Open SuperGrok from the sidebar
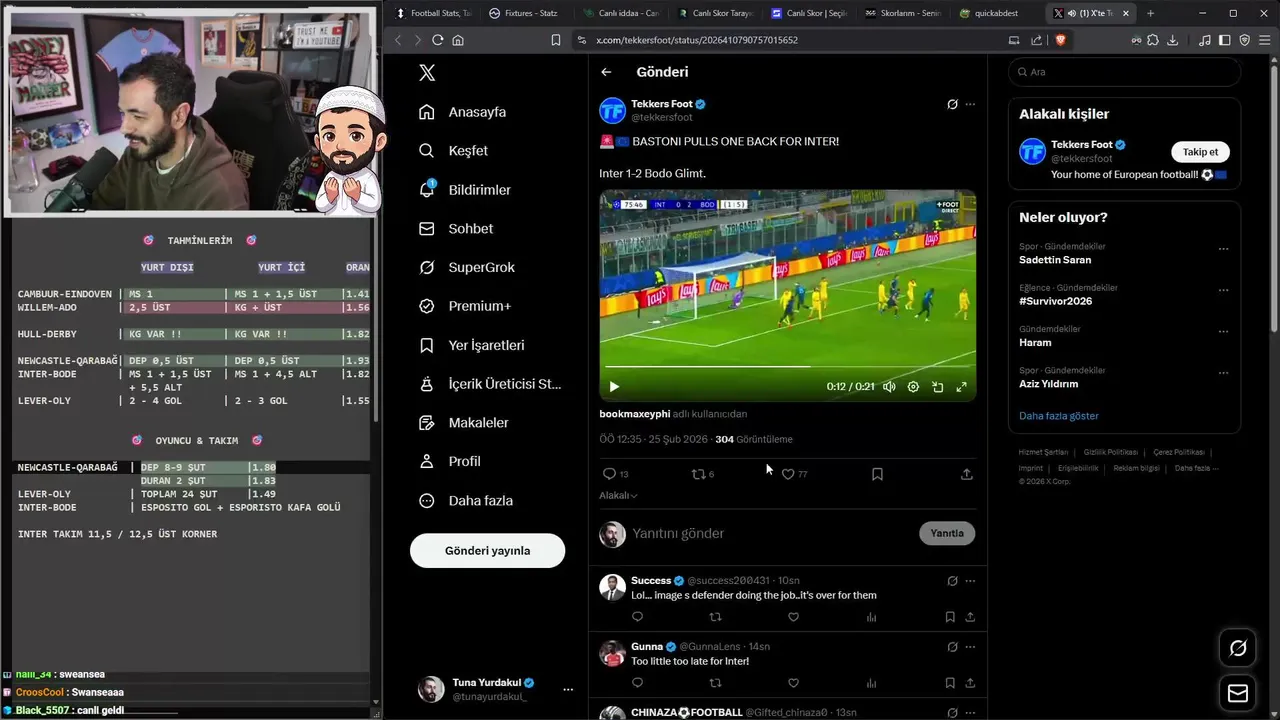Viewport: 1280px width, 720px height. [465, 267]
